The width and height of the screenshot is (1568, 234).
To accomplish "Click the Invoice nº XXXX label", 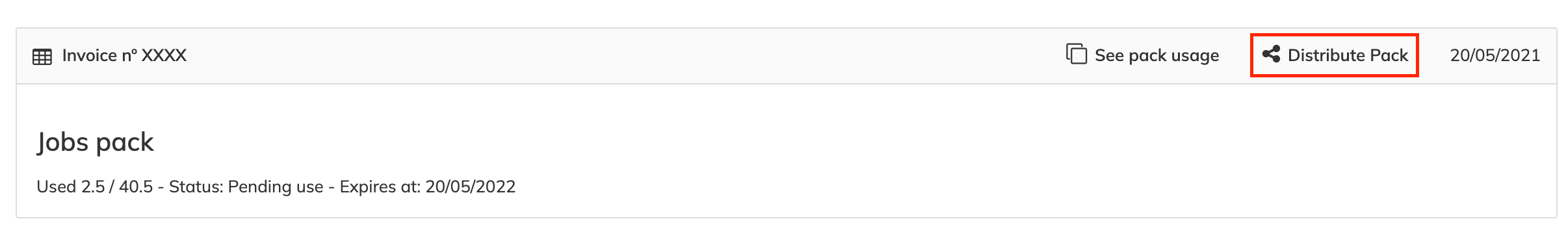I will click(x=124, y=55).
